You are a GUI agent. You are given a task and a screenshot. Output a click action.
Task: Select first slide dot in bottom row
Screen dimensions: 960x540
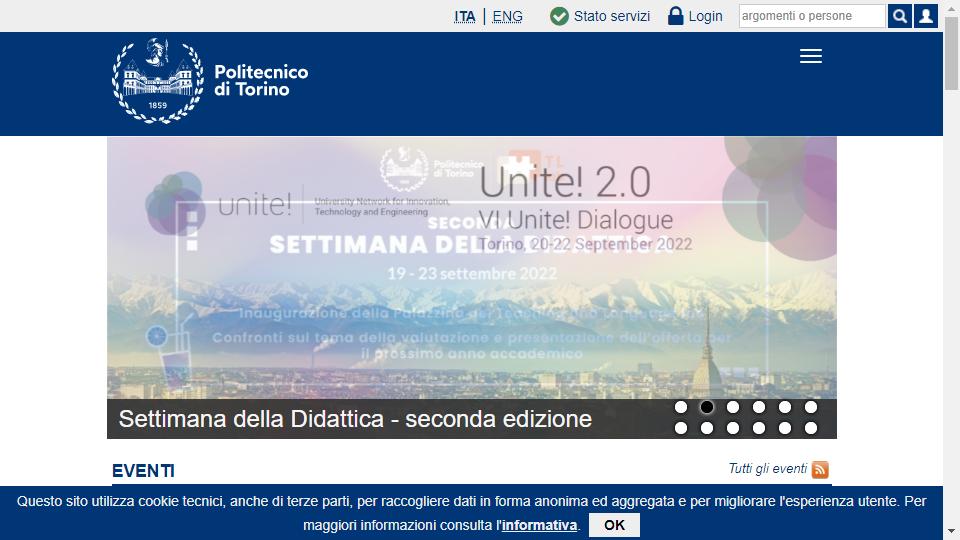coord(681,428)
